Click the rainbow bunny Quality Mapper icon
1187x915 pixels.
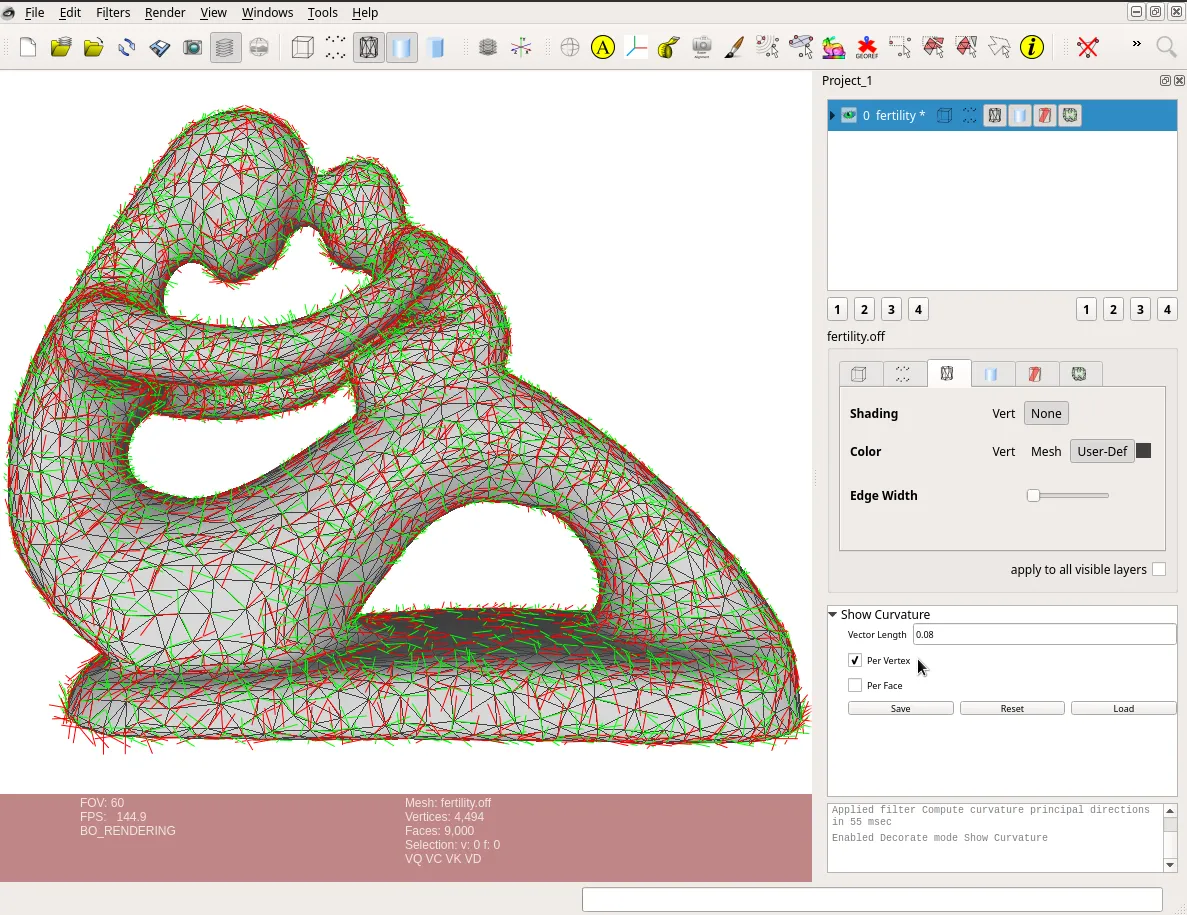pos(833,47)
